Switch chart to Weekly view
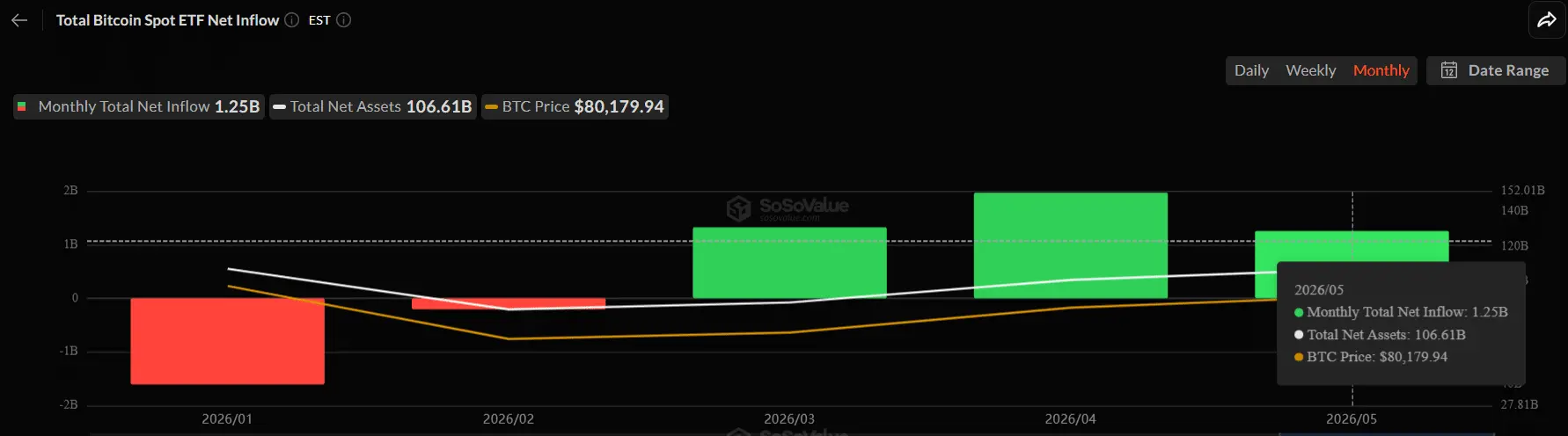Viewport: 1568px width, 436px height. coord(1311,70)
